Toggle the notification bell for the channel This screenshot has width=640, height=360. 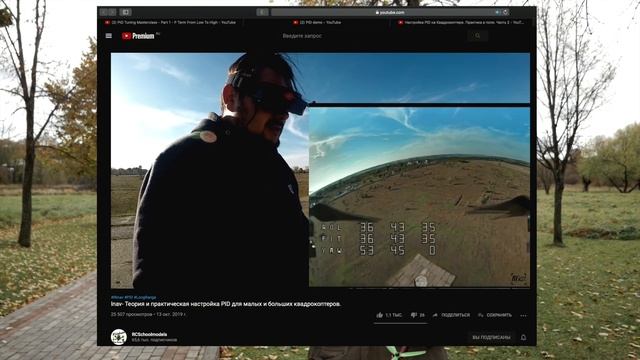[523, 338]
